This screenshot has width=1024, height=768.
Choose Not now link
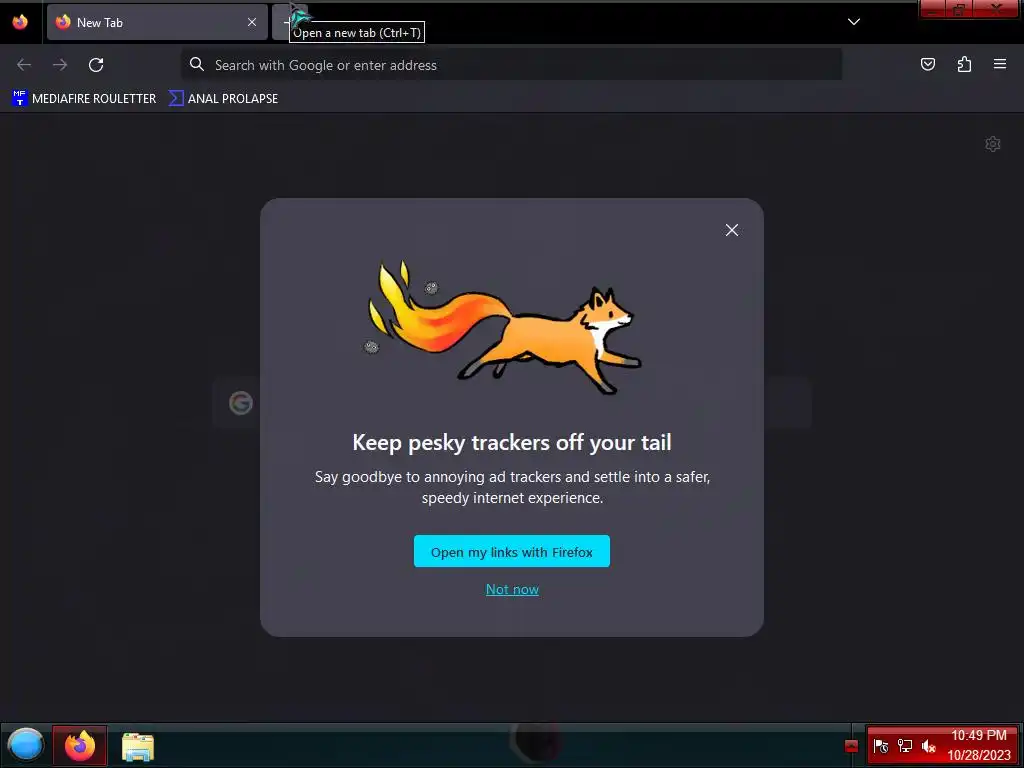(512, 589)
